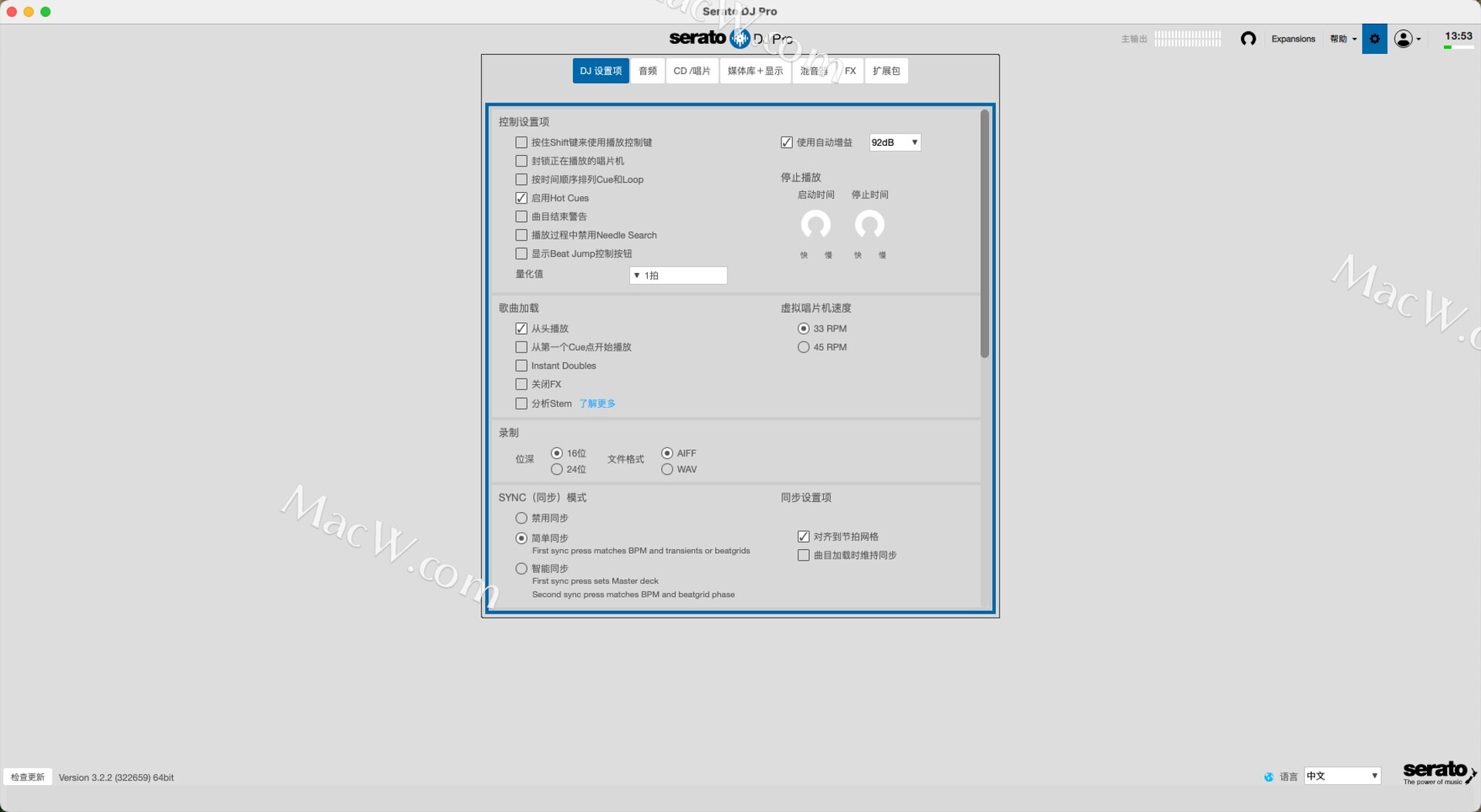Click the 主输出 master output level meter

point(1188,39)
